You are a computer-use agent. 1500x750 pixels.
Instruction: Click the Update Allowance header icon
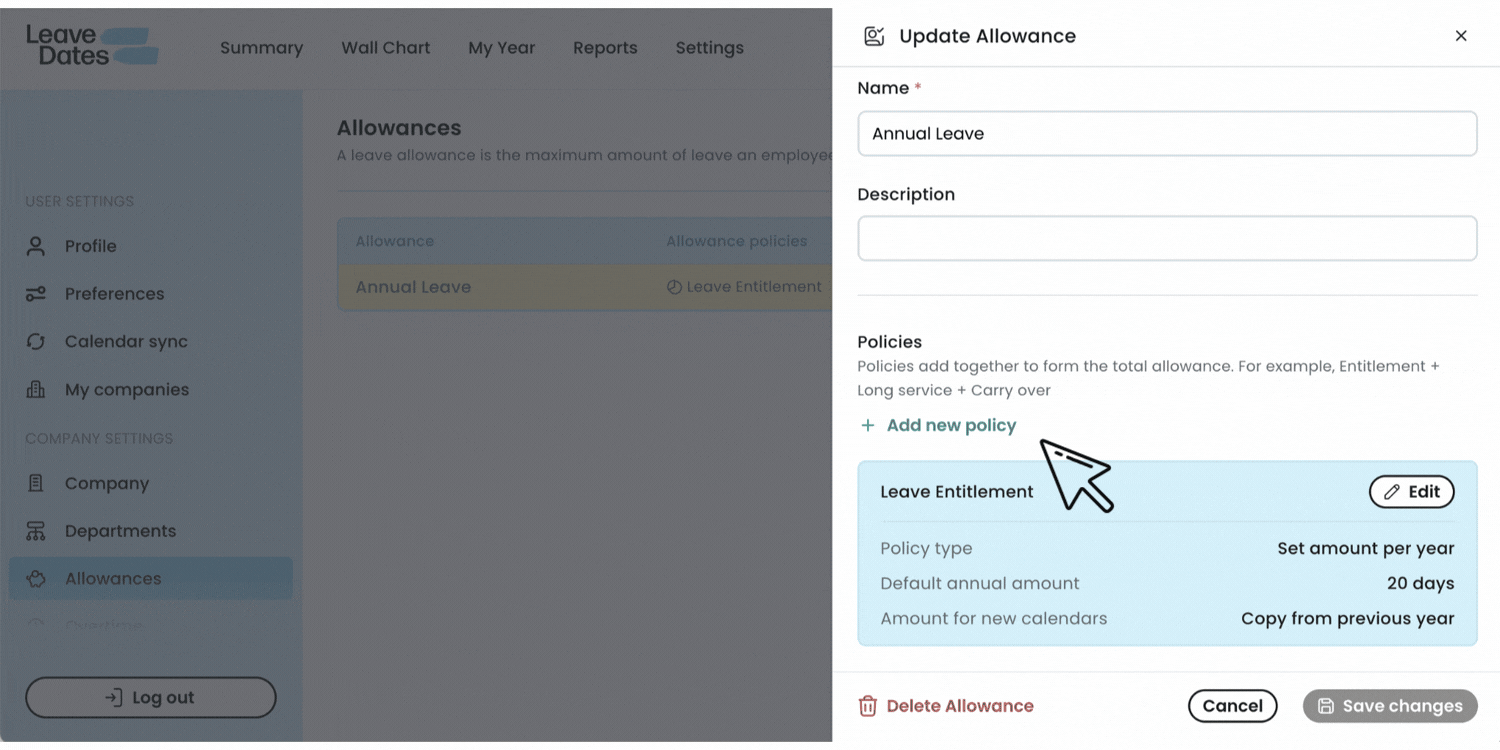point(874,37)
